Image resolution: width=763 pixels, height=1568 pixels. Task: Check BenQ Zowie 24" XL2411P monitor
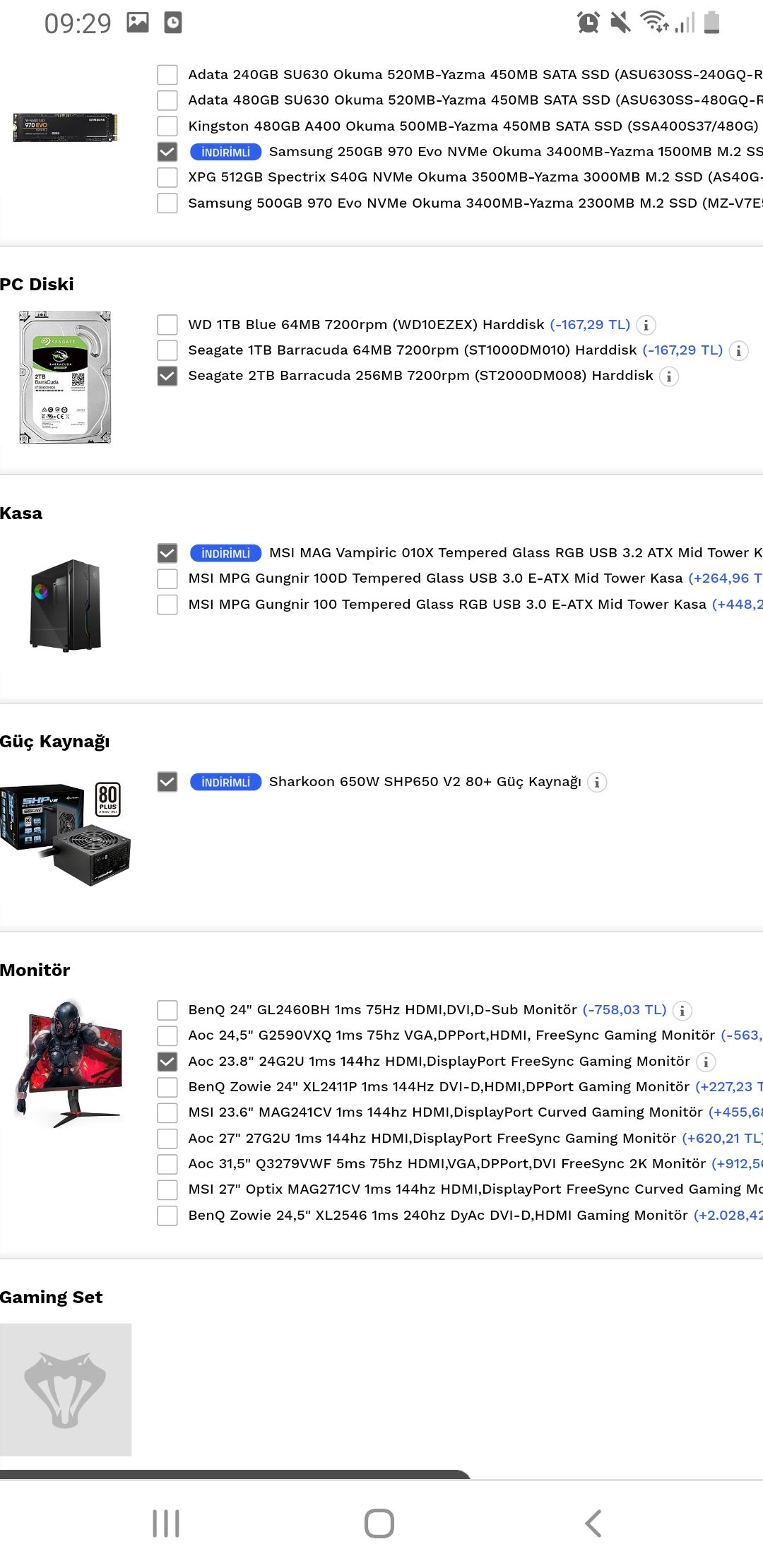pyautogui.click(x=167, y=1087)
